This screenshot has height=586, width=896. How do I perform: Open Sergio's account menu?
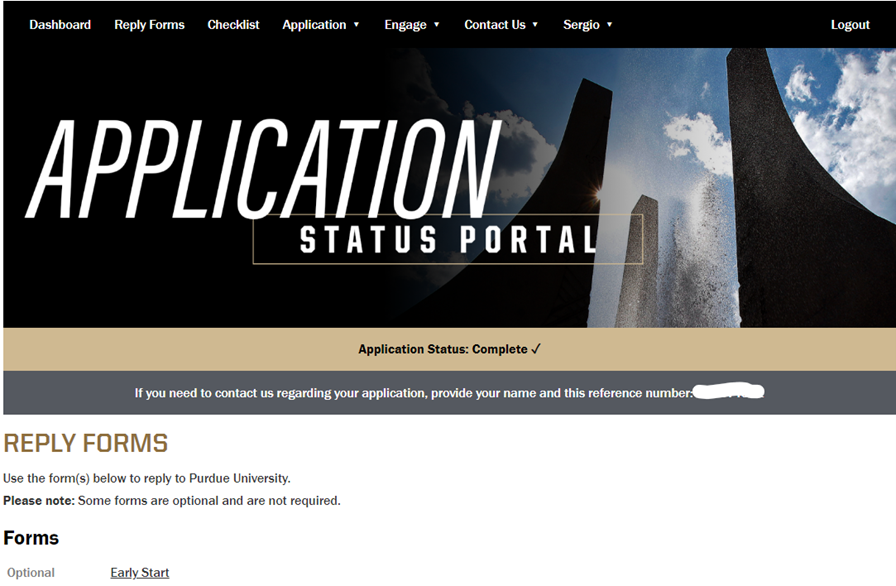pos(581,24)
